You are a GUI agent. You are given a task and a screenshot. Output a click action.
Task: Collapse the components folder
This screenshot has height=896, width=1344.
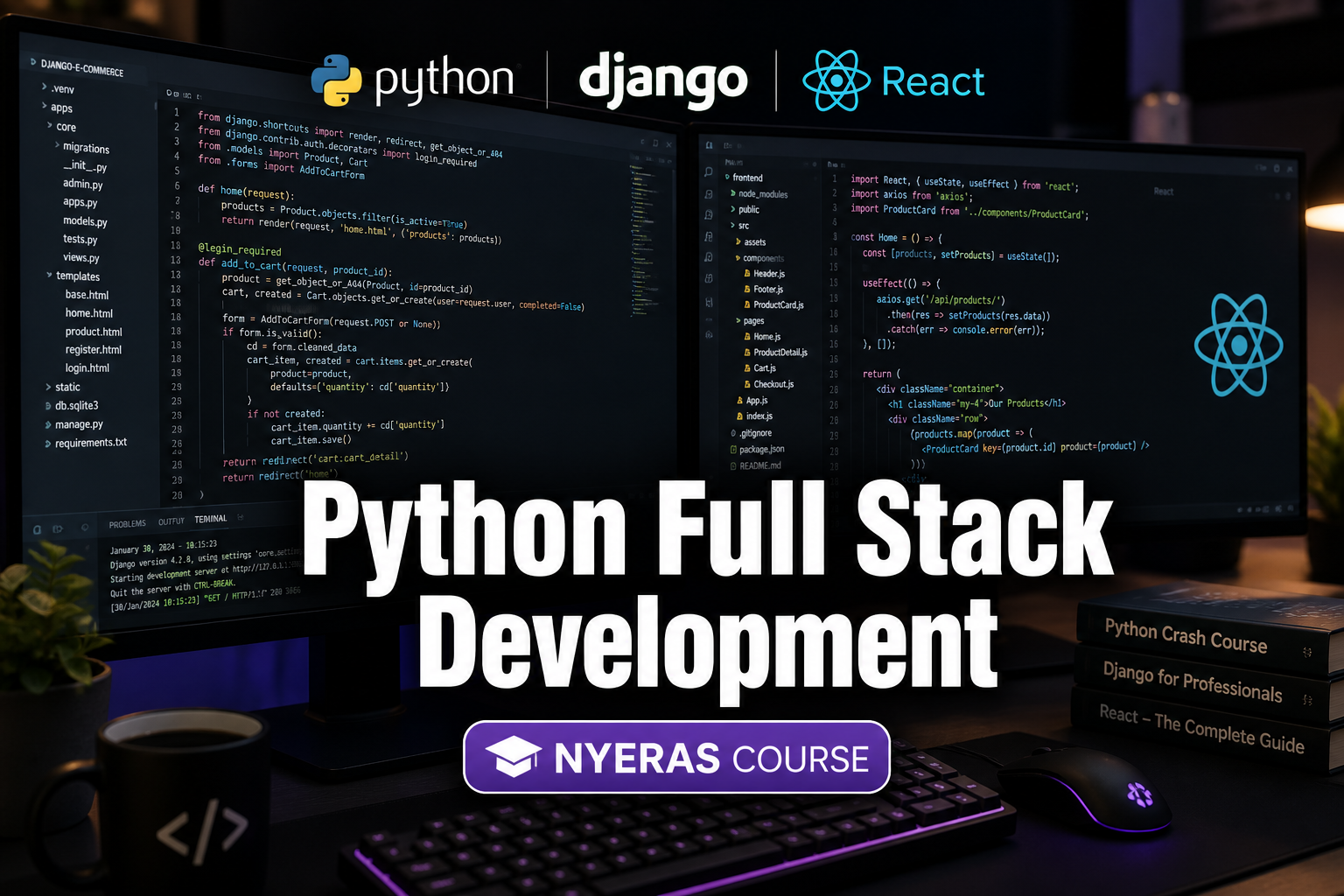pyautogui.click(x=738, y=258)
